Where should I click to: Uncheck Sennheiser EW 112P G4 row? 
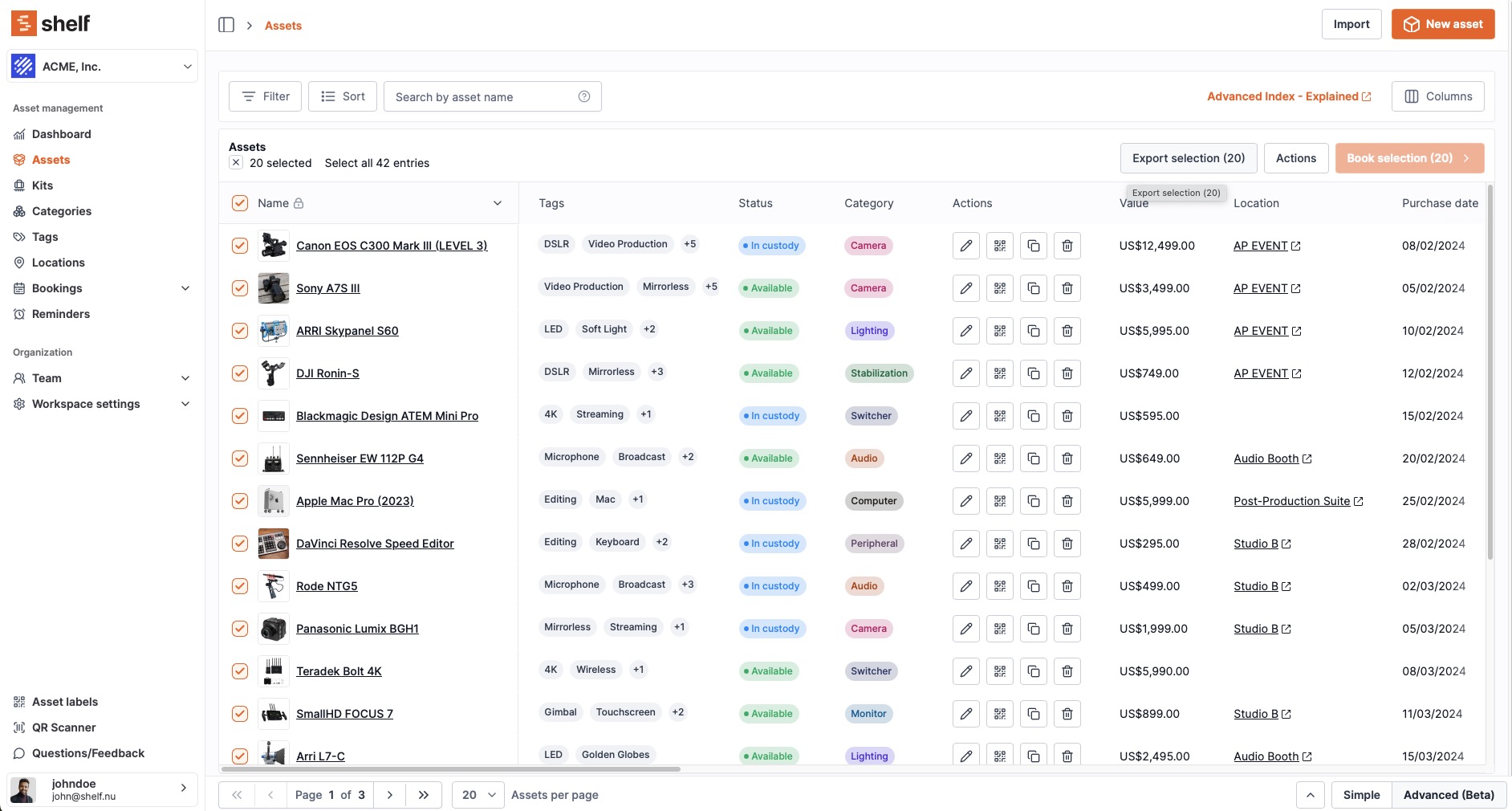pos(240,458)
